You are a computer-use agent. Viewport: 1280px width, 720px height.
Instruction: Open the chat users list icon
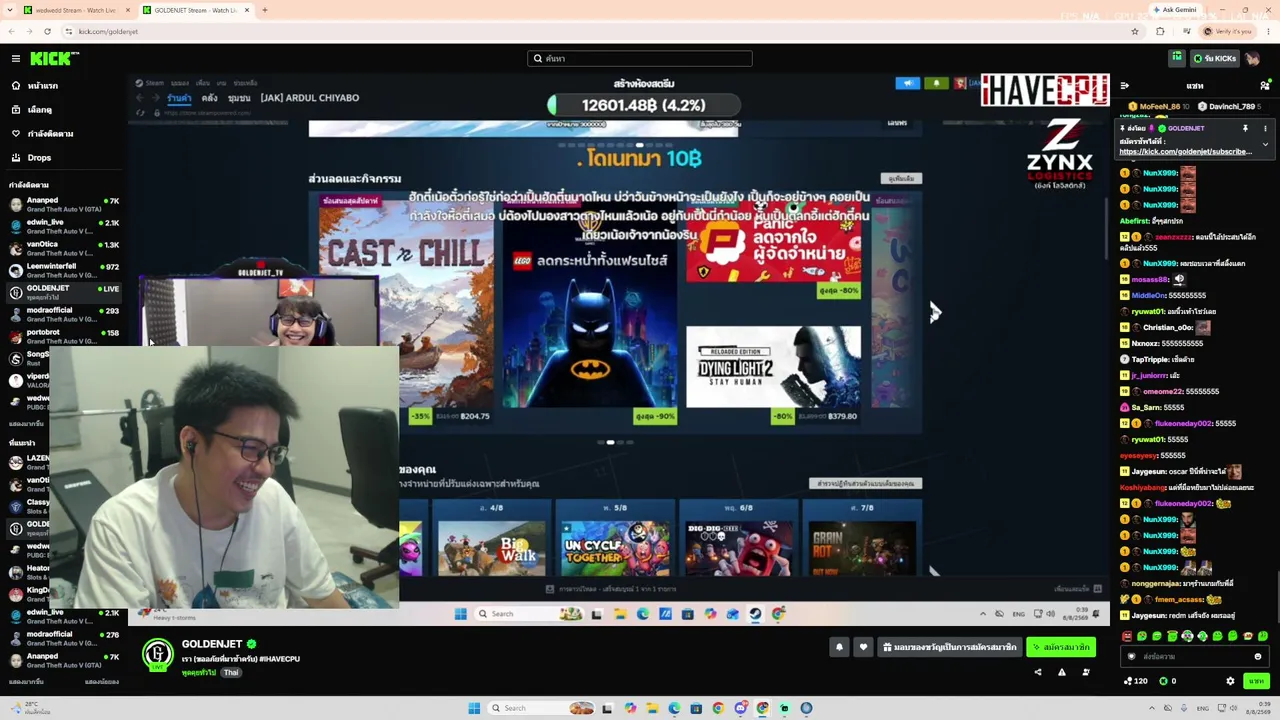coord(1265,86)
